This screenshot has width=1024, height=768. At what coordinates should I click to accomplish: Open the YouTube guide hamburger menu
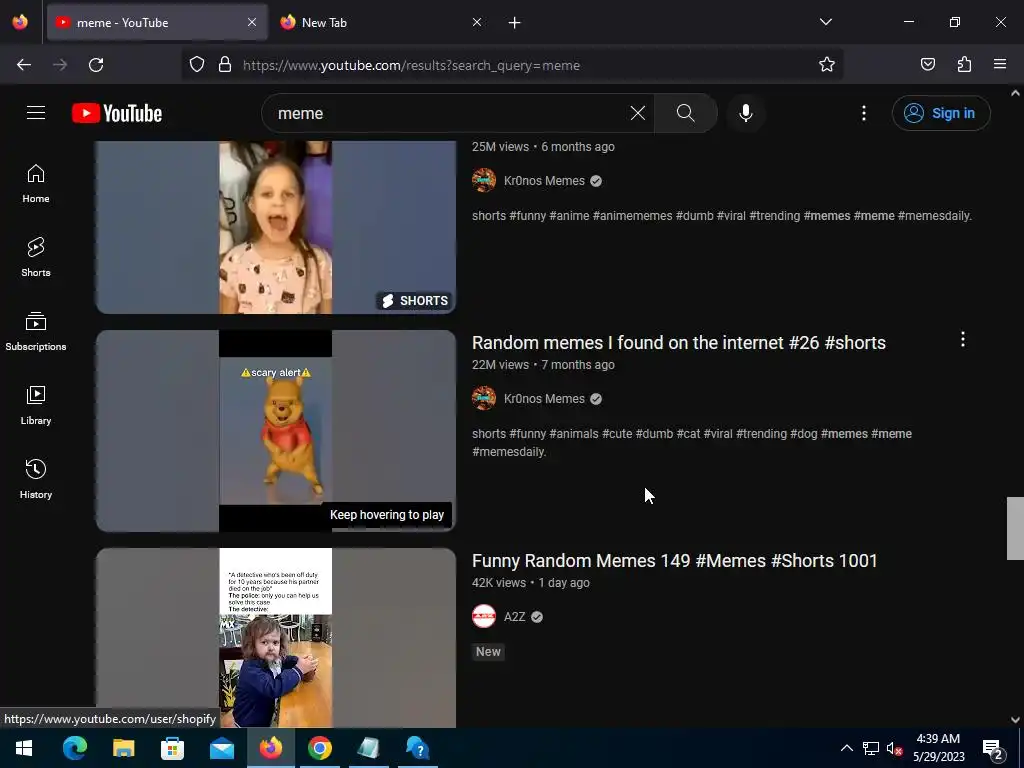pos(36,113)
